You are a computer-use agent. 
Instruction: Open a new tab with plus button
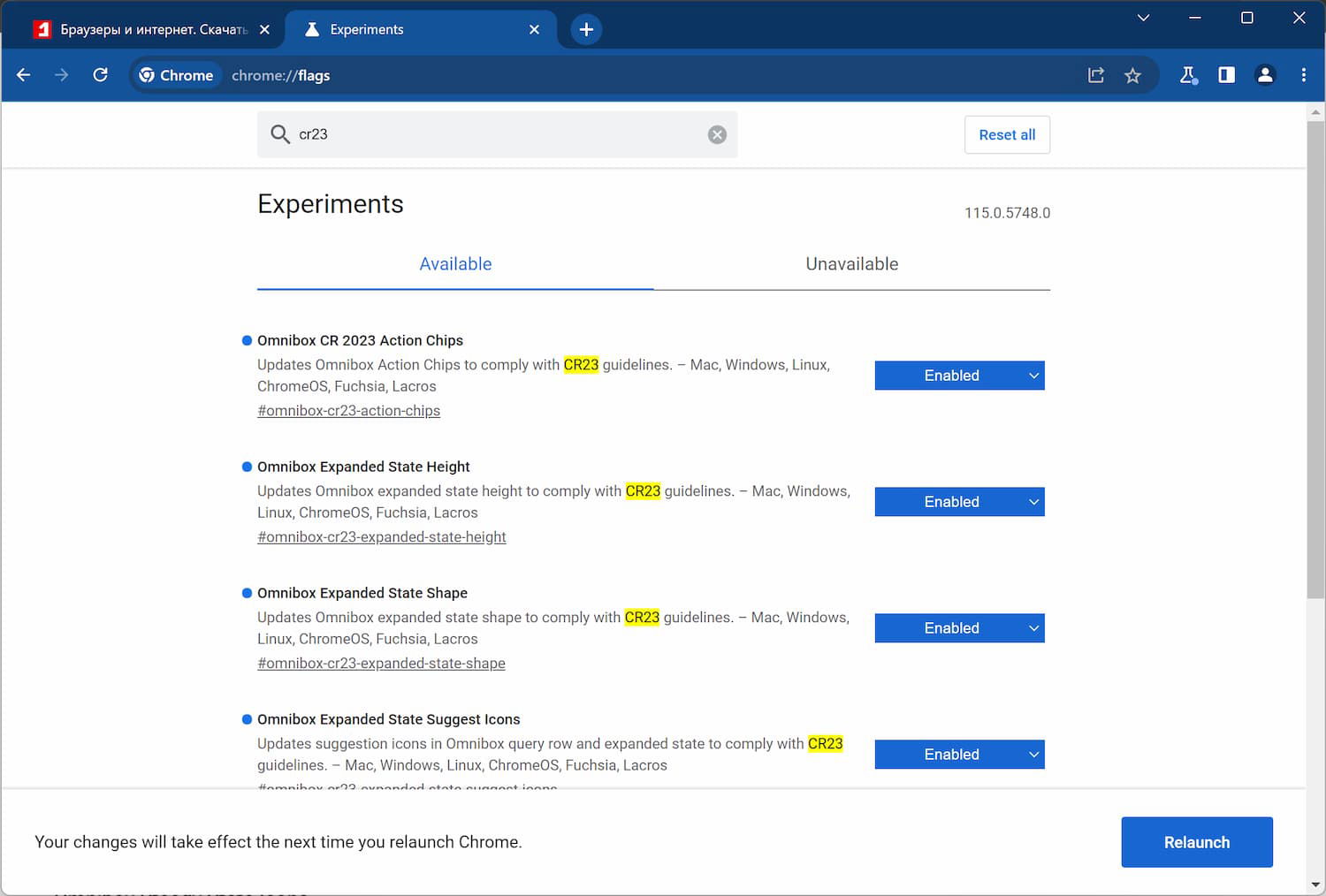(x=586, y=29)
